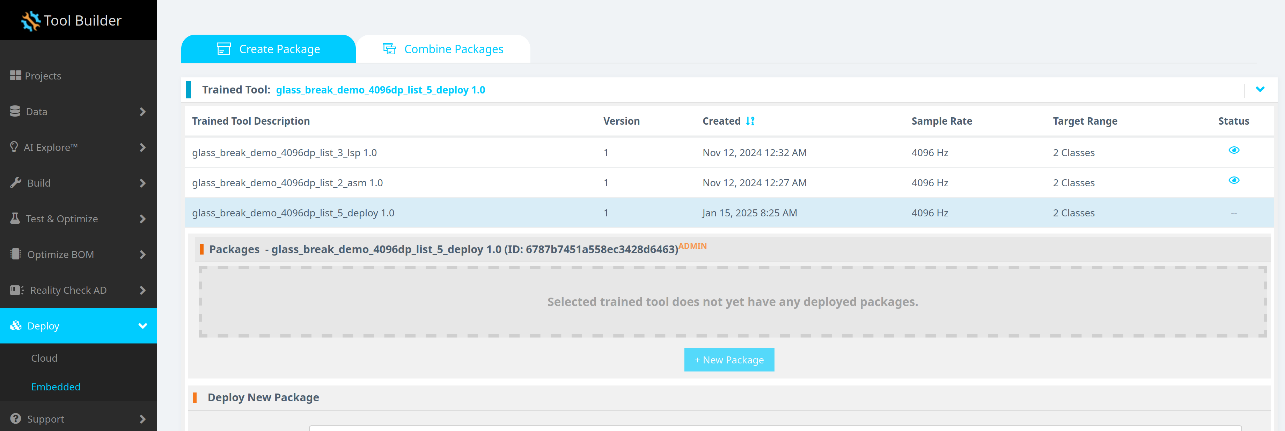Click the Optimize BOM chip icon
The width and height of the screenshot is (1285, 431).
(16, 254)
